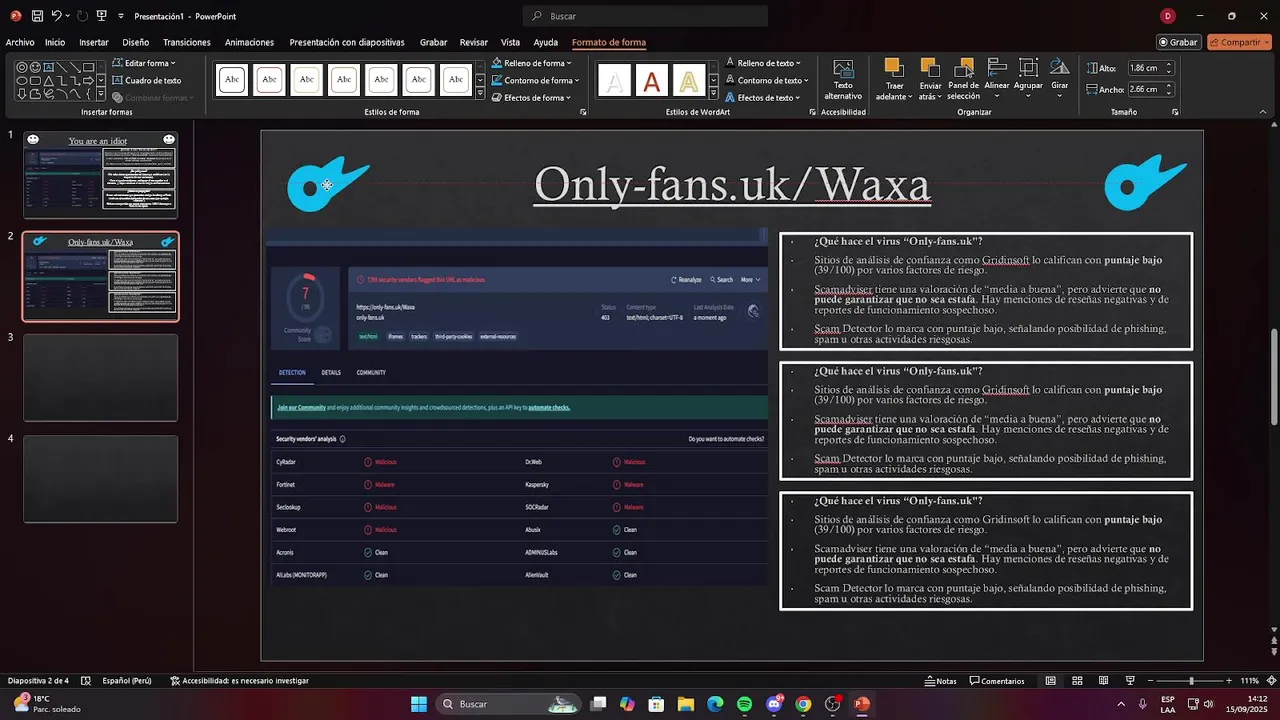This screenshot has height=720, width=1280.
Task: Open Efectos de forma dropdown
Action: point(531,97)
